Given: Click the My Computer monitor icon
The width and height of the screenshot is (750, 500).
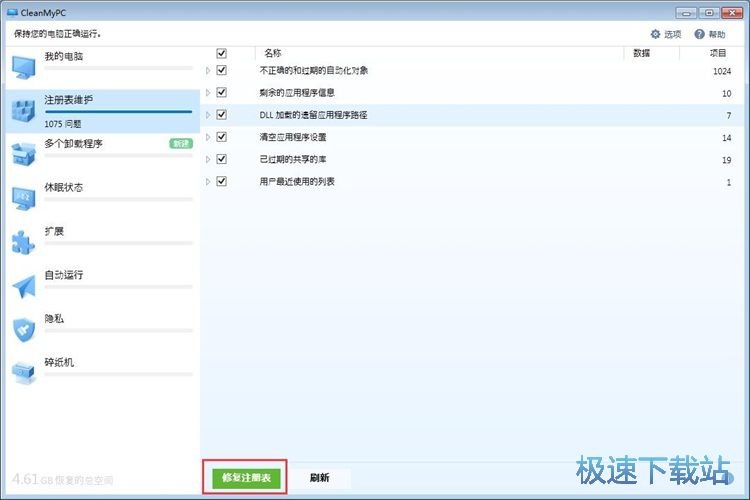Looking at the screenshot, I should (x=24, y=67).
